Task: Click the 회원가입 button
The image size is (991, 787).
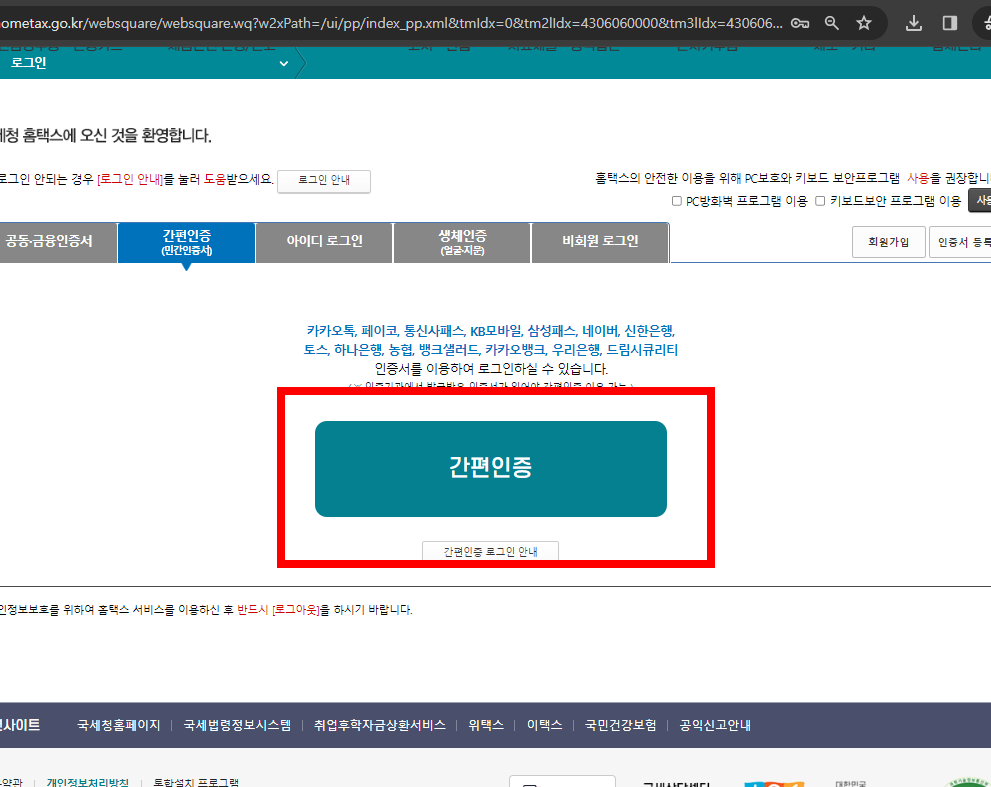Action: [888, 242]
